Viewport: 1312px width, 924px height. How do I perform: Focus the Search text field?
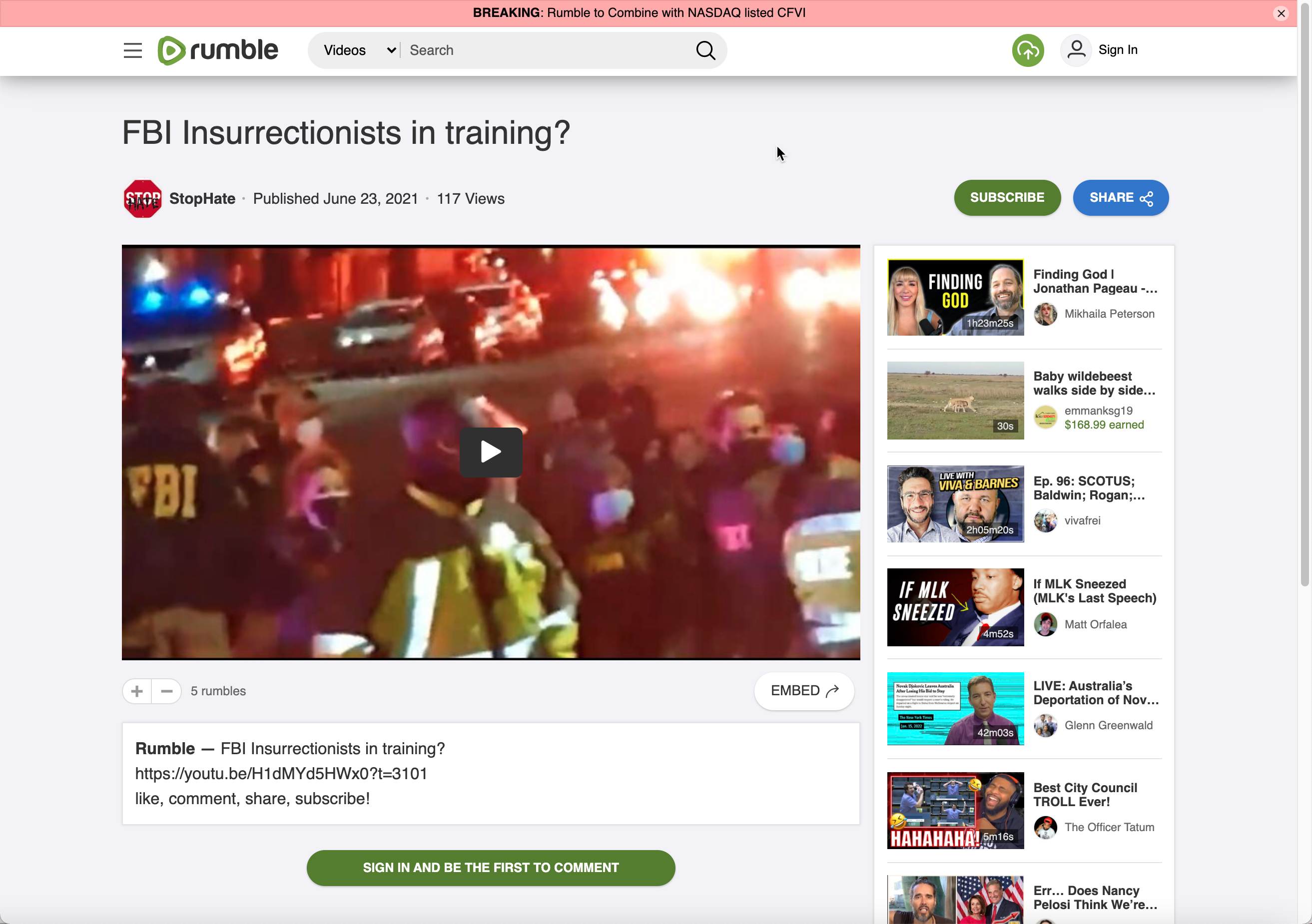(543, 50)
